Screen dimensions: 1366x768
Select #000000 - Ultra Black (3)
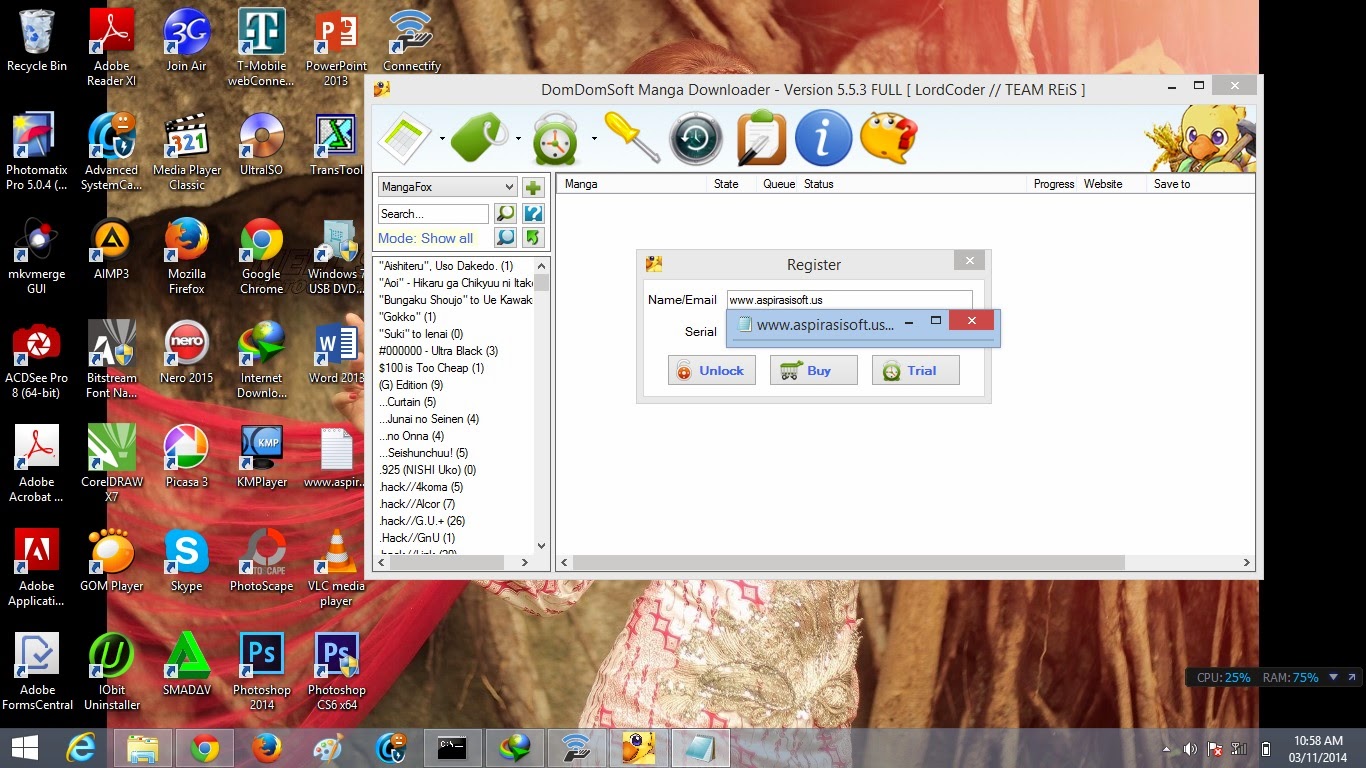(438, 351)
